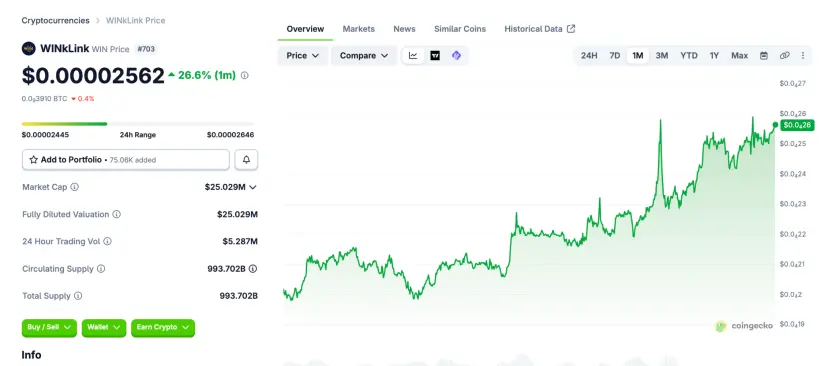The image size is (824, 366).
Task: Copy chart link icon
Action: (x=784, y=56)
